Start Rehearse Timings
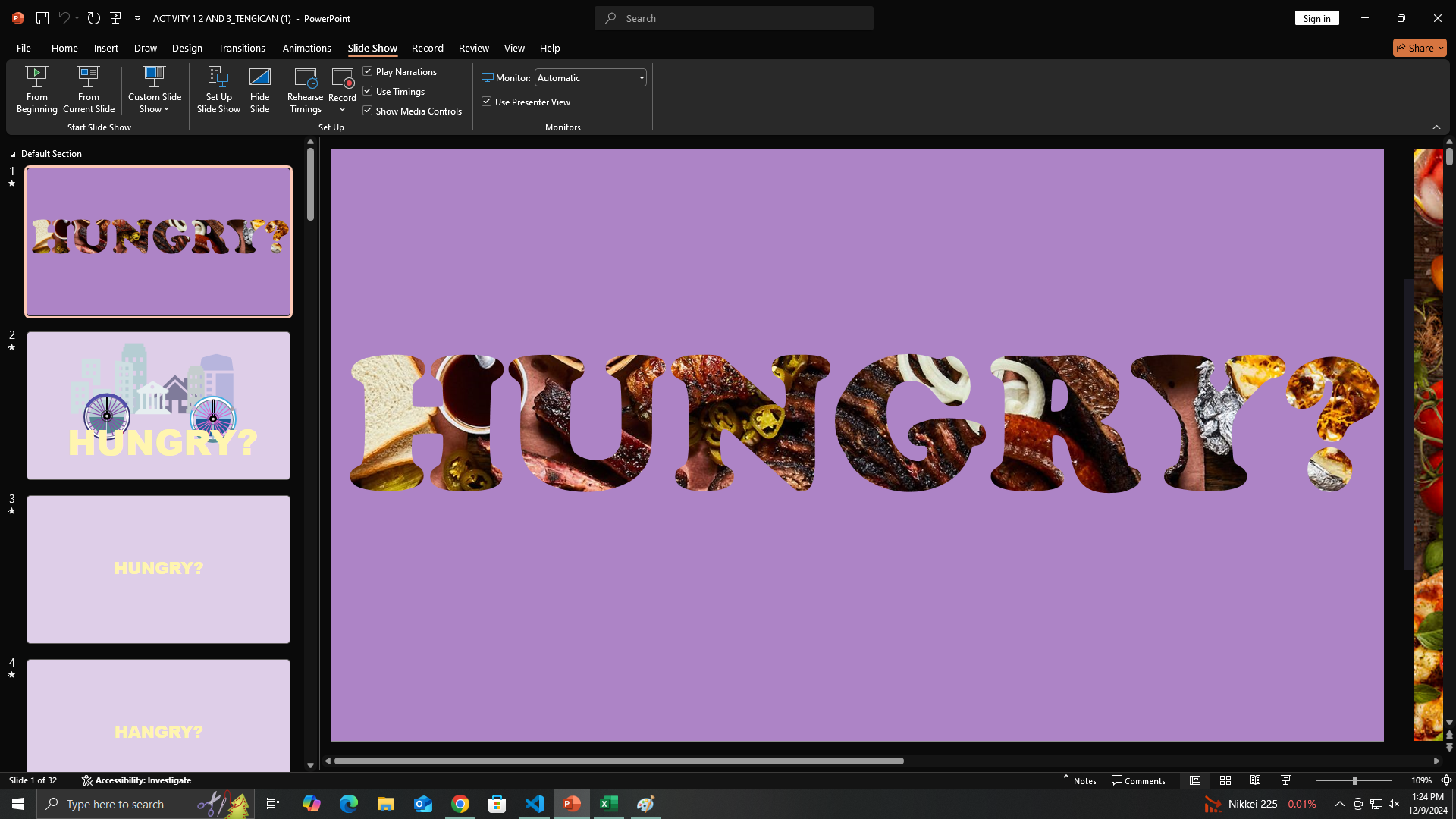The height and width of the screenshot is (819, 1456). [306, 89]
